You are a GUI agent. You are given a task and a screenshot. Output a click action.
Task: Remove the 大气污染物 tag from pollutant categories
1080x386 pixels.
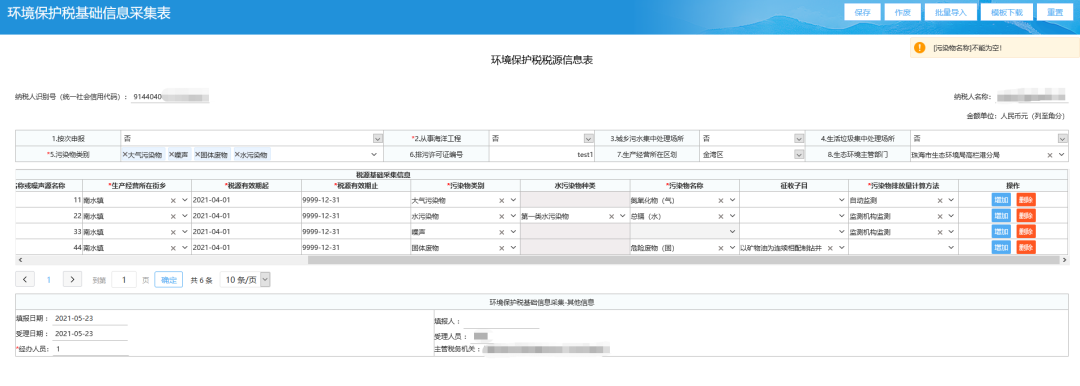(125, 155)
